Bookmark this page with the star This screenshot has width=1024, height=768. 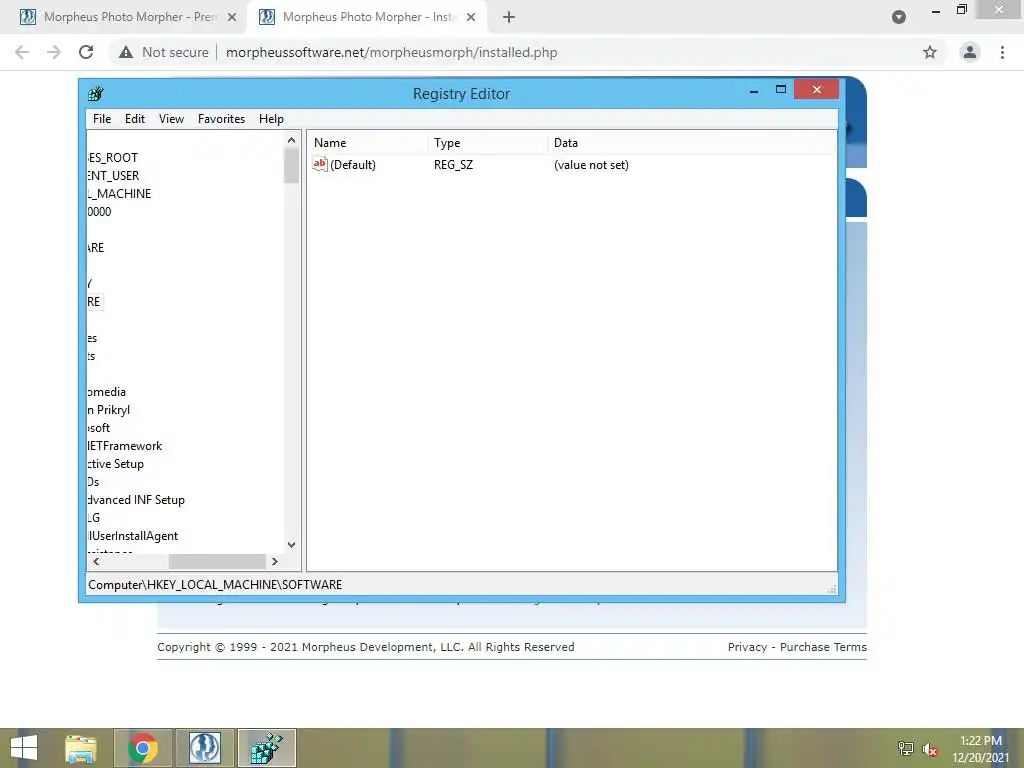pyautogui.click(x=930, y=52)
